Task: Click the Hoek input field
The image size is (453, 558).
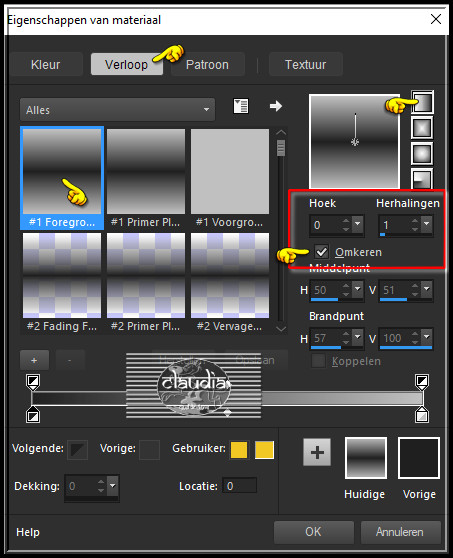Action: (325, 225)
